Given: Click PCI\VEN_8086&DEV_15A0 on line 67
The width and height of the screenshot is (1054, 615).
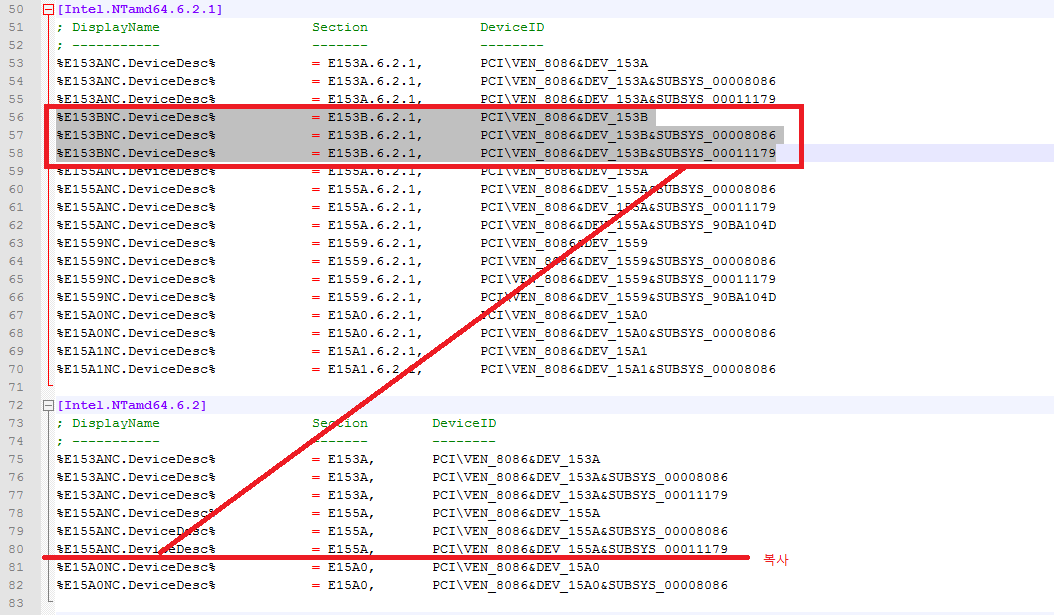Looking at the screenshot, I should (564, 316).
